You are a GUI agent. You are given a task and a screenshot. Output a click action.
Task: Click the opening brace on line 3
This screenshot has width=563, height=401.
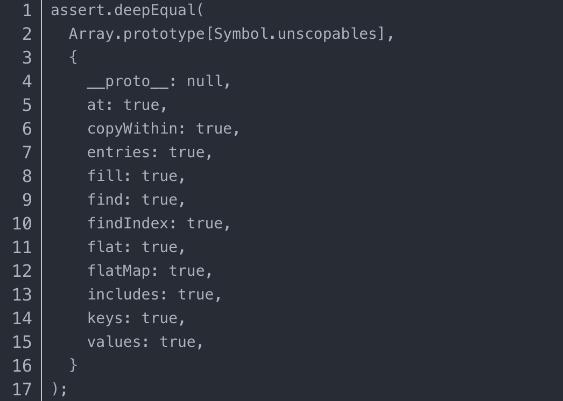click(x=73, y=57)
